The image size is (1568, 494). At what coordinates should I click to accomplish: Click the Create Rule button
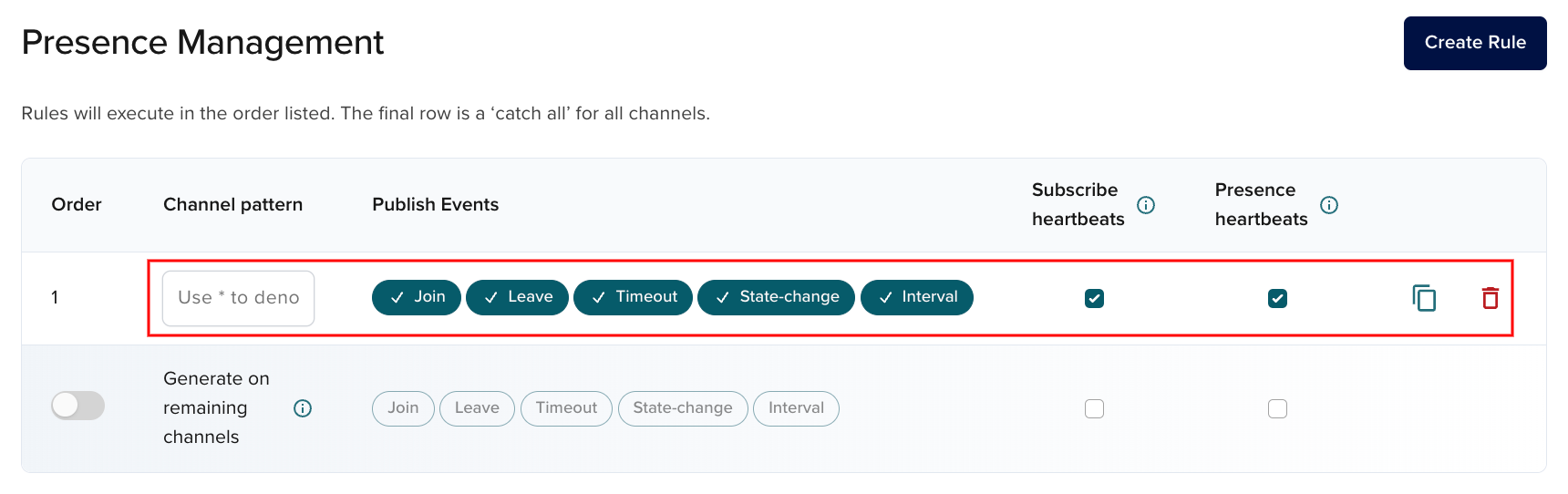[1474, 43]
